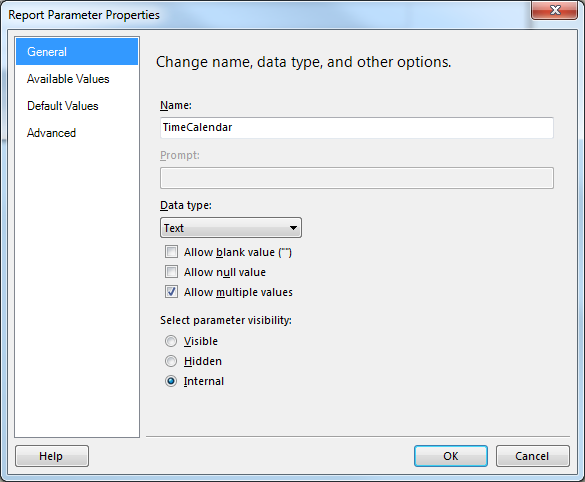This screenshot has height=482, width=585.
Task: Click the Data type dropdown arrow
Action: point(293,228)
